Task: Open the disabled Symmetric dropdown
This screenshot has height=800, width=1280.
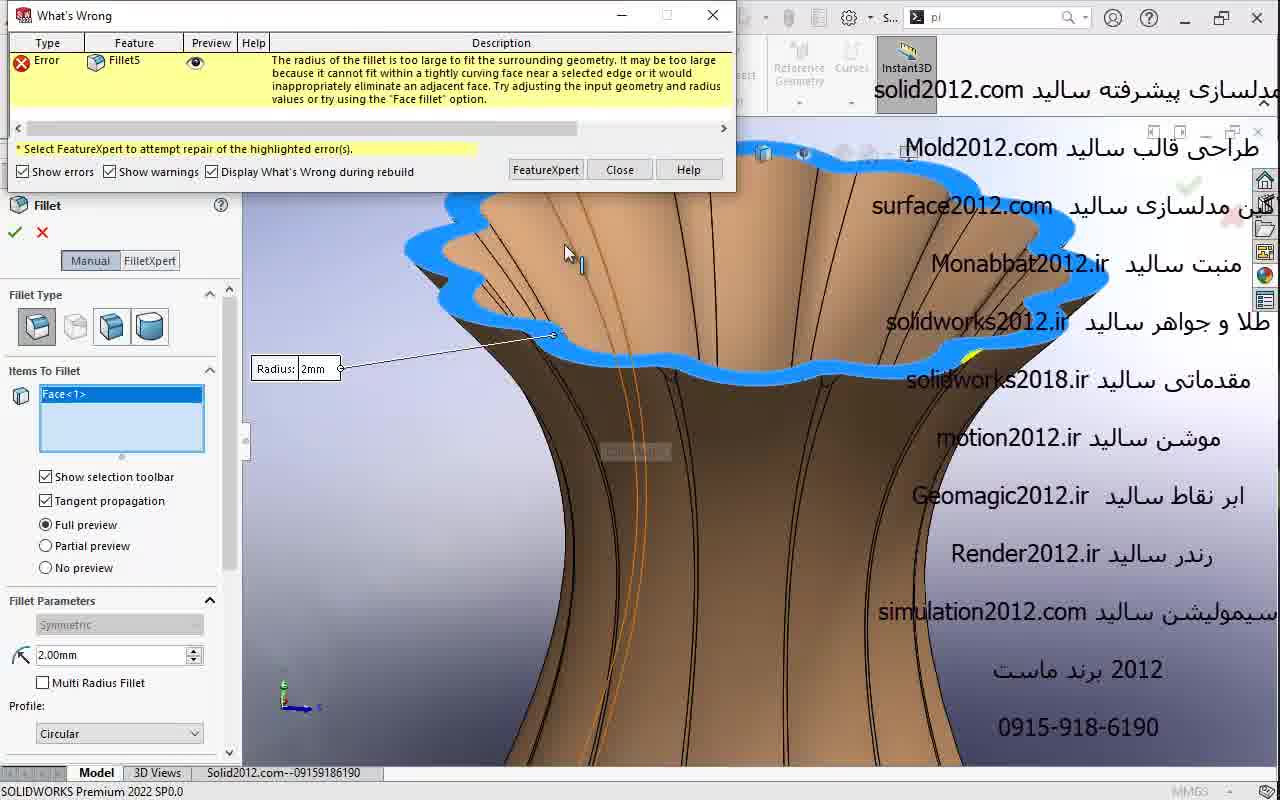Action: pos(119,625)
